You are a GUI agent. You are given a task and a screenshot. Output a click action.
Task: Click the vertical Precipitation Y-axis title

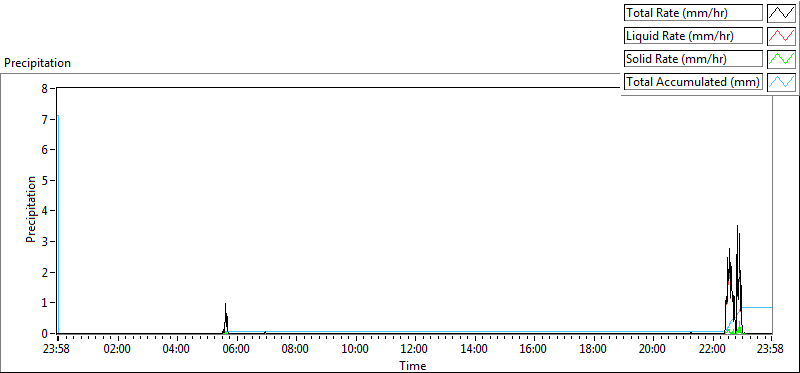click(31, 209)
